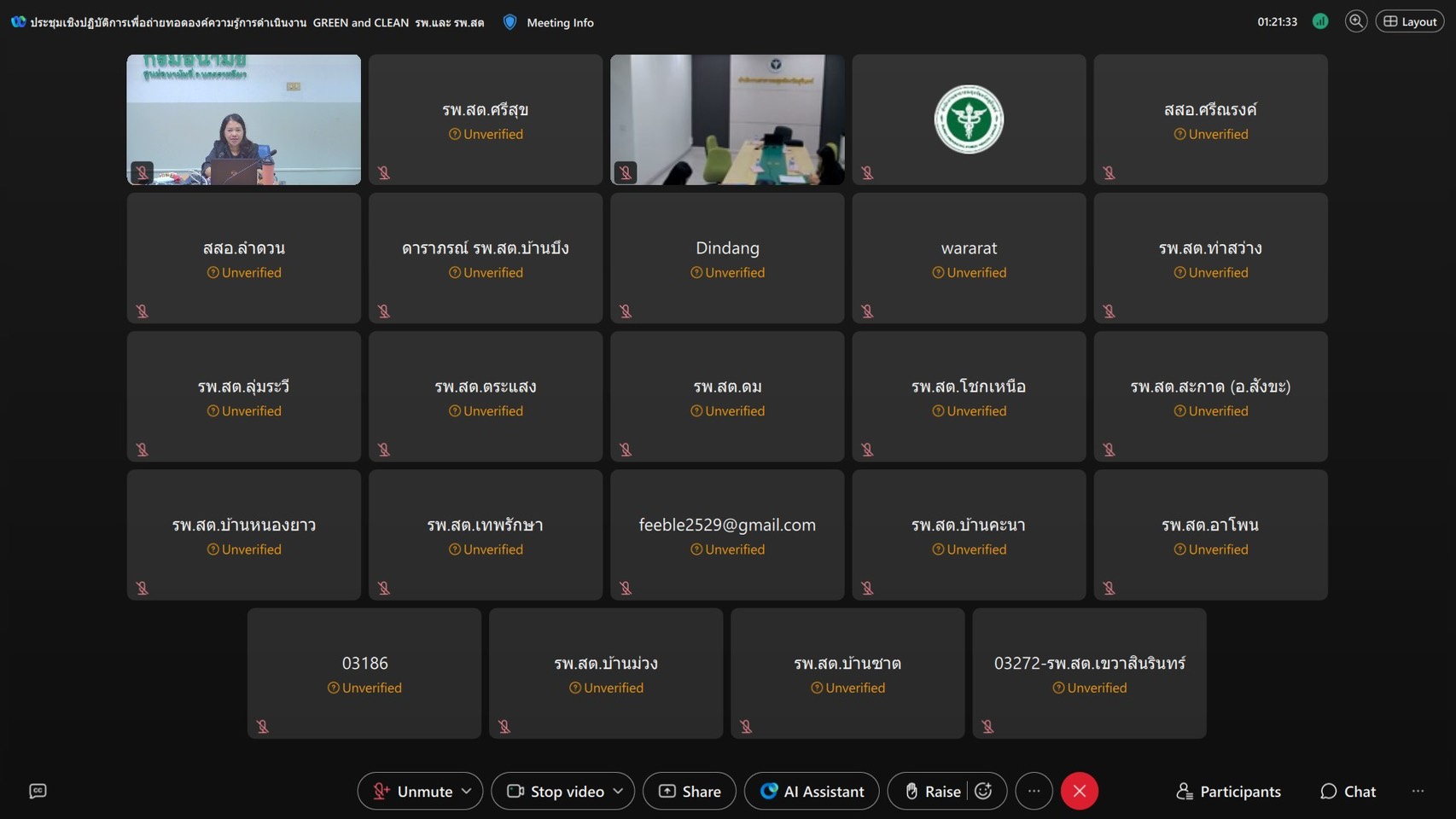Click the red leave meeting button
Image resolution: width=1456 pixels, height=819 pixels.
[1079, 791]
